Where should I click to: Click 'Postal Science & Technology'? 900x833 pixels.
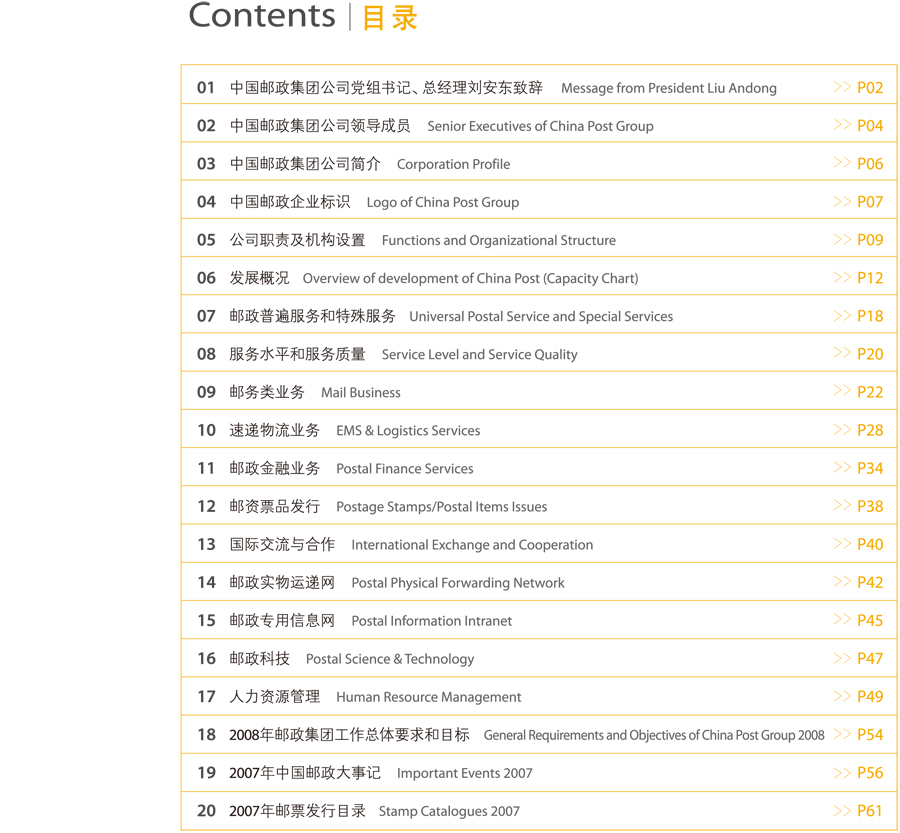[x=390, y=659]
